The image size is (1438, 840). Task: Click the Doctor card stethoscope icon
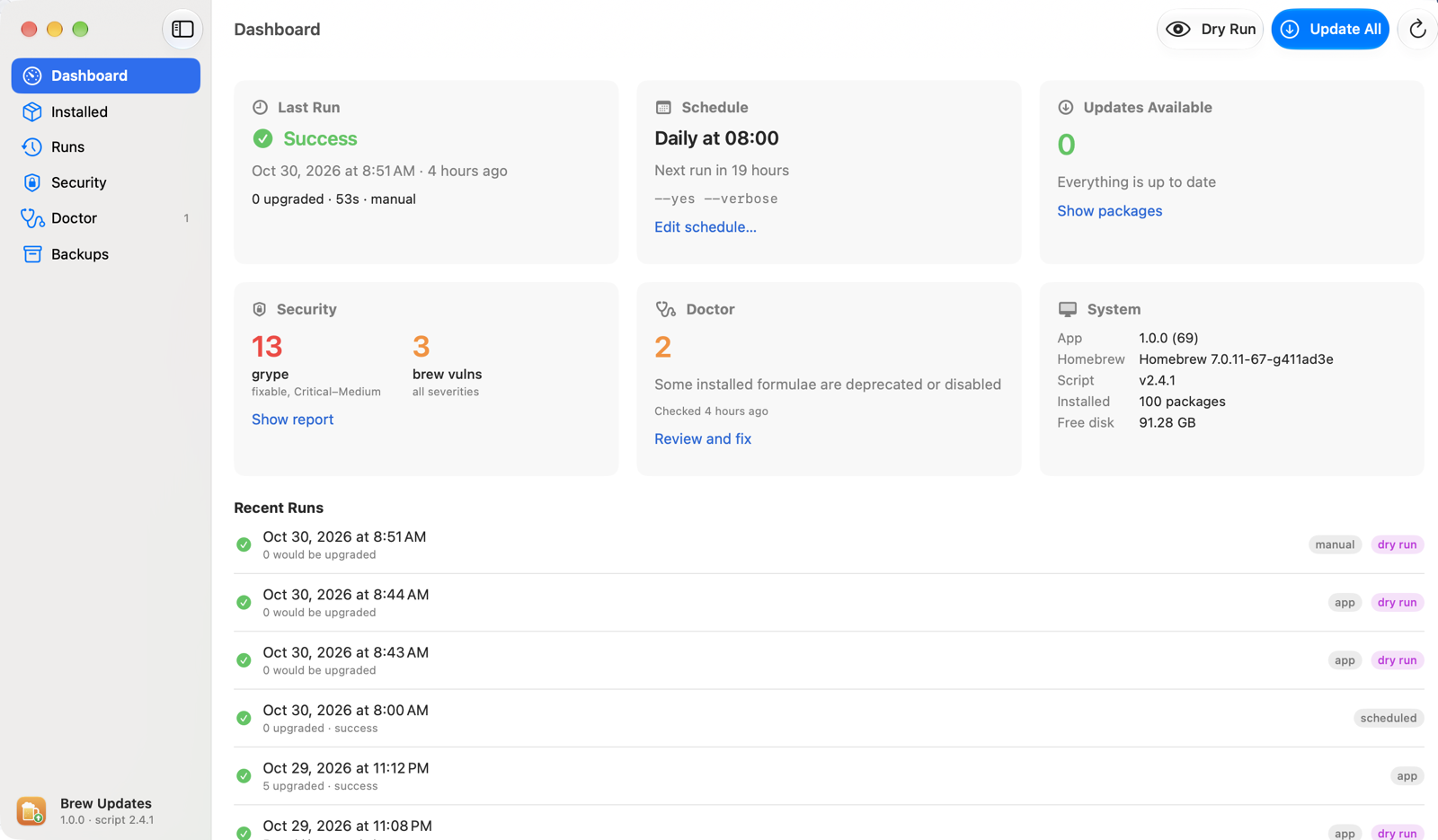665,309
